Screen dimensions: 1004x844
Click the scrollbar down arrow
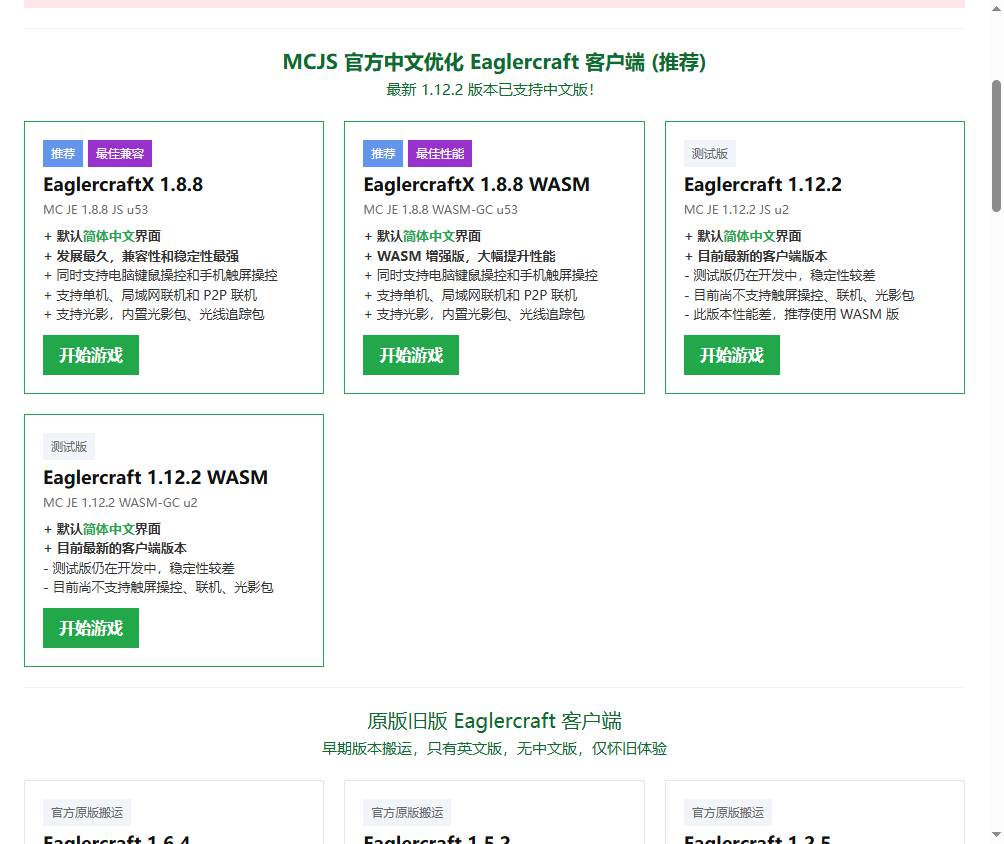click(996, 835)
